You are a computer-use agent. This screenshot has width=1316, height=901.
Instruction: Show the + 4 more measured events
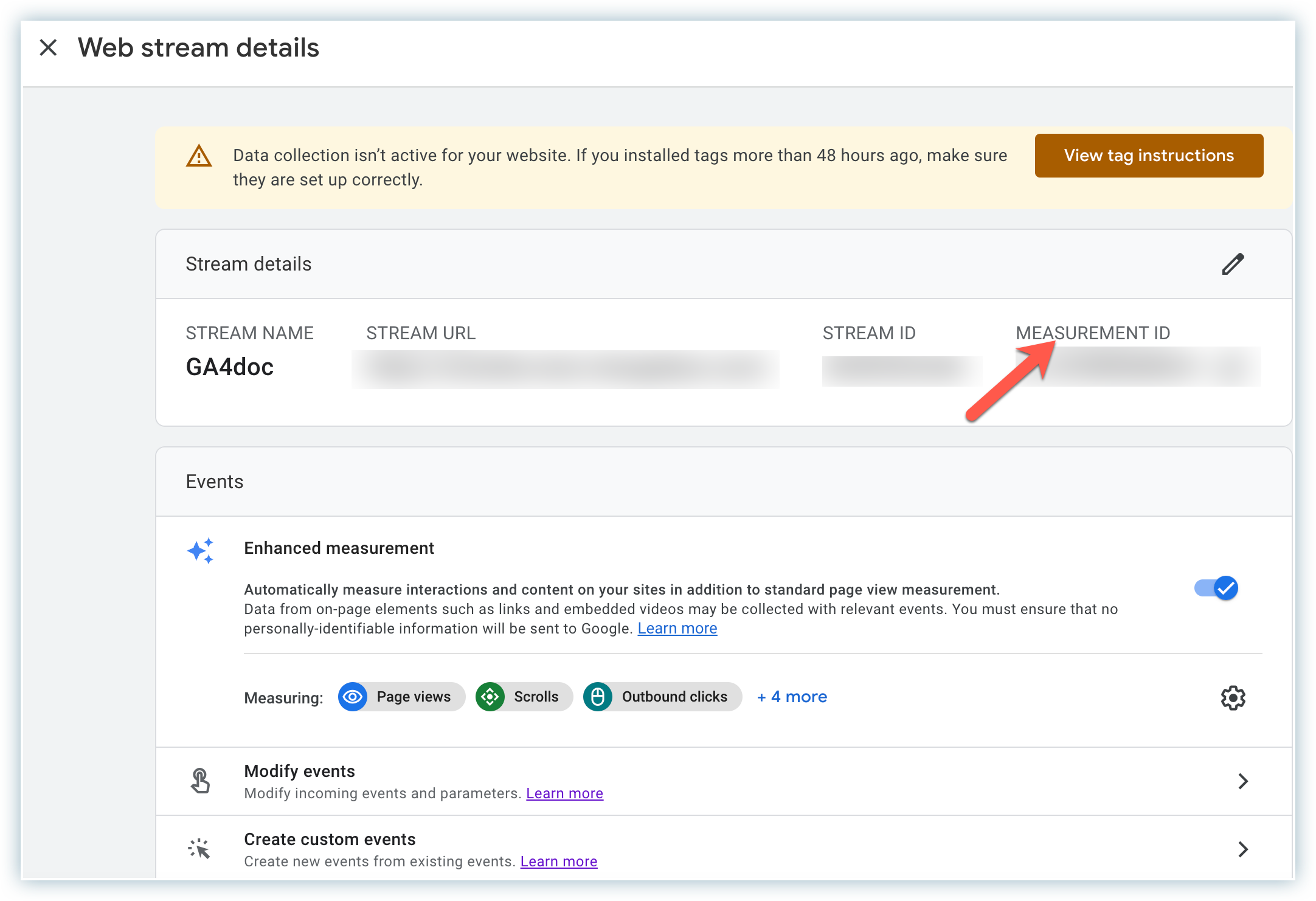coord(792,697)
